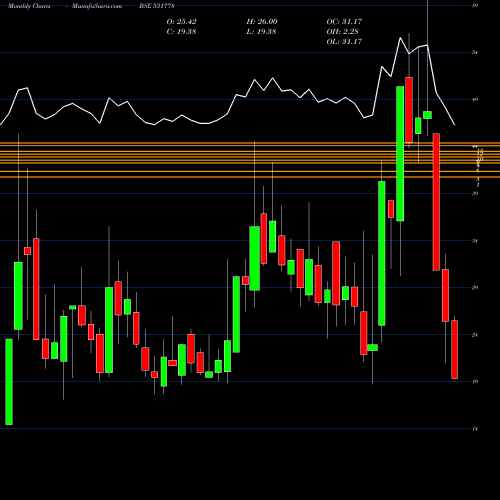Click the high value "H: 26.00"
This screenshot has width=500, height=500.
262,22
